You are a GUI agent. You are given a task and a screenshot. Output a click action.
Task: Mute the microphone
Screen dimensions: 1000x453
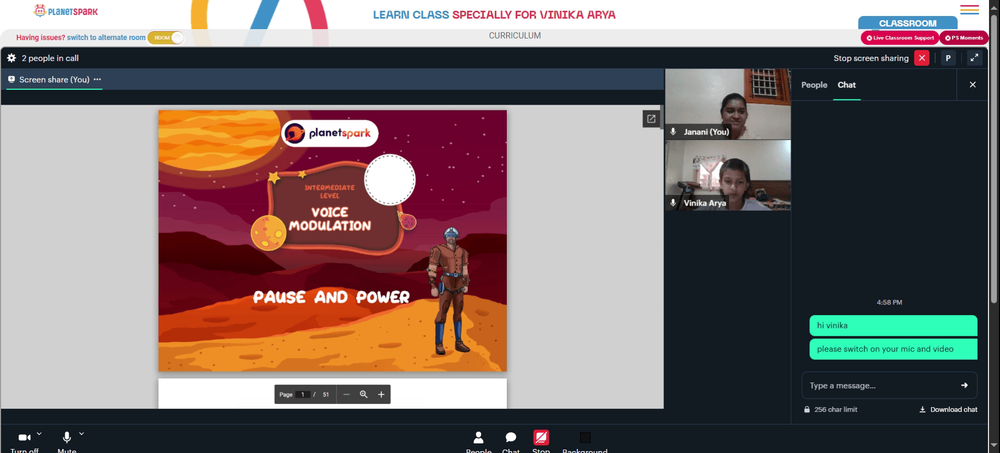[x=66, y=438]
